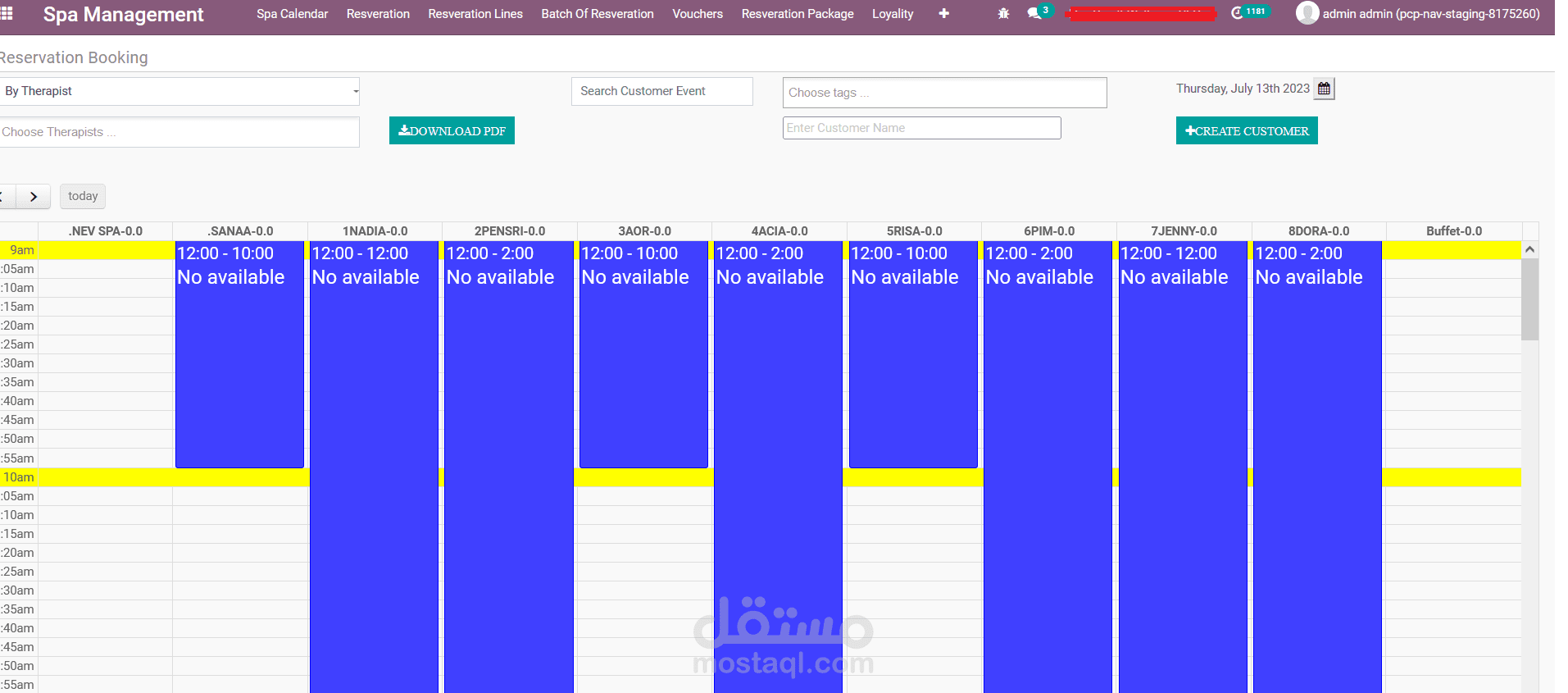Image resolution: width=1568 pixels, height=693 pixels.
Task: Open Choose Therapists selector
Action: (180, 132)
